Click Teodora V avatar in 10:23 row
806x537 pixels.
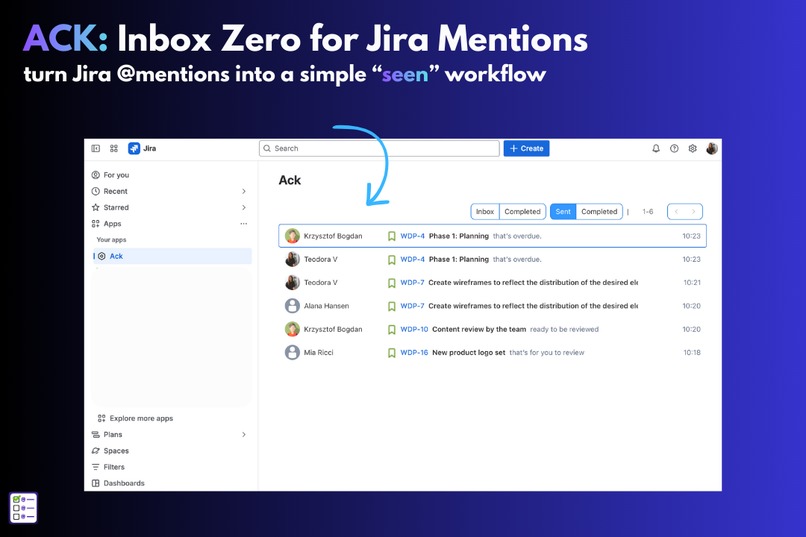point(292,259)
